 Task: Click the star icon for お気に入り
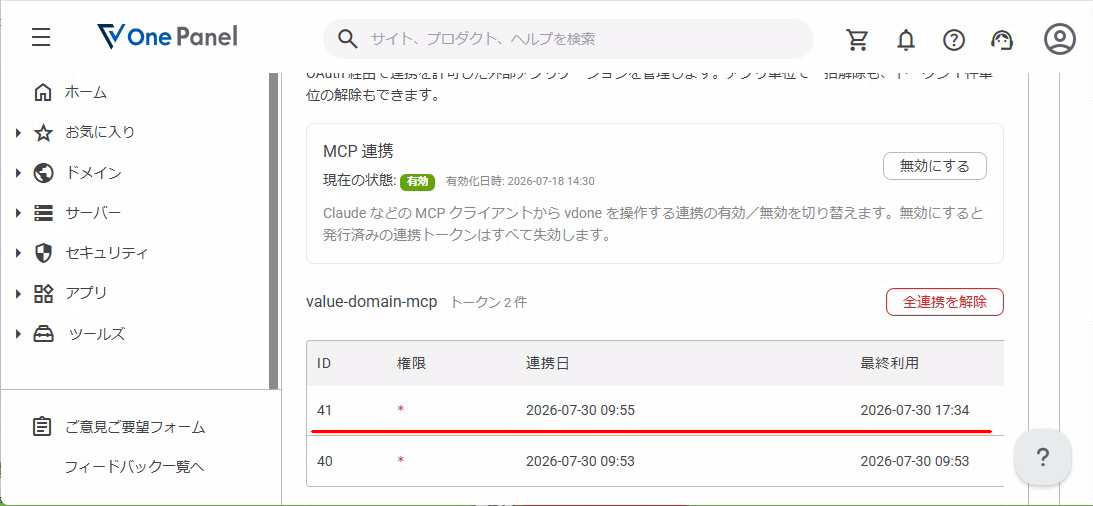(x=43, y=132)
